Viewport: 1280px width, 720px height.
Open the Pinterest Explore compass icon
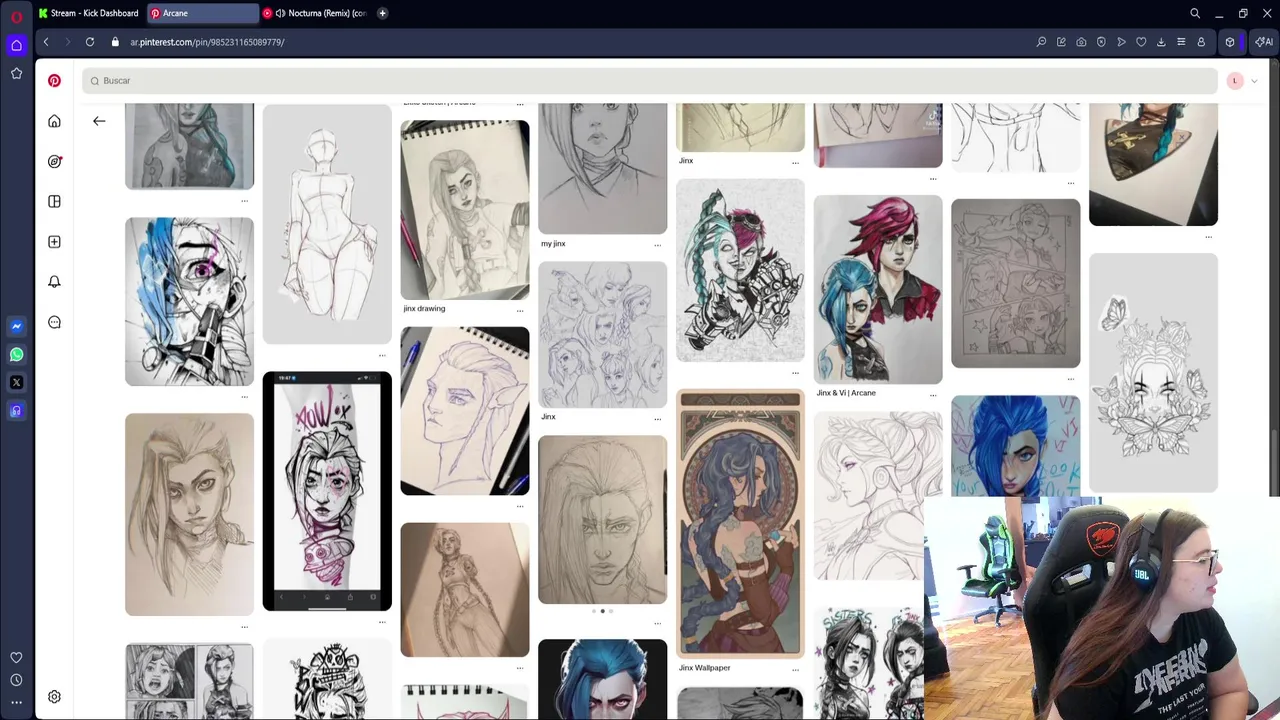click(x=54, y=161)
